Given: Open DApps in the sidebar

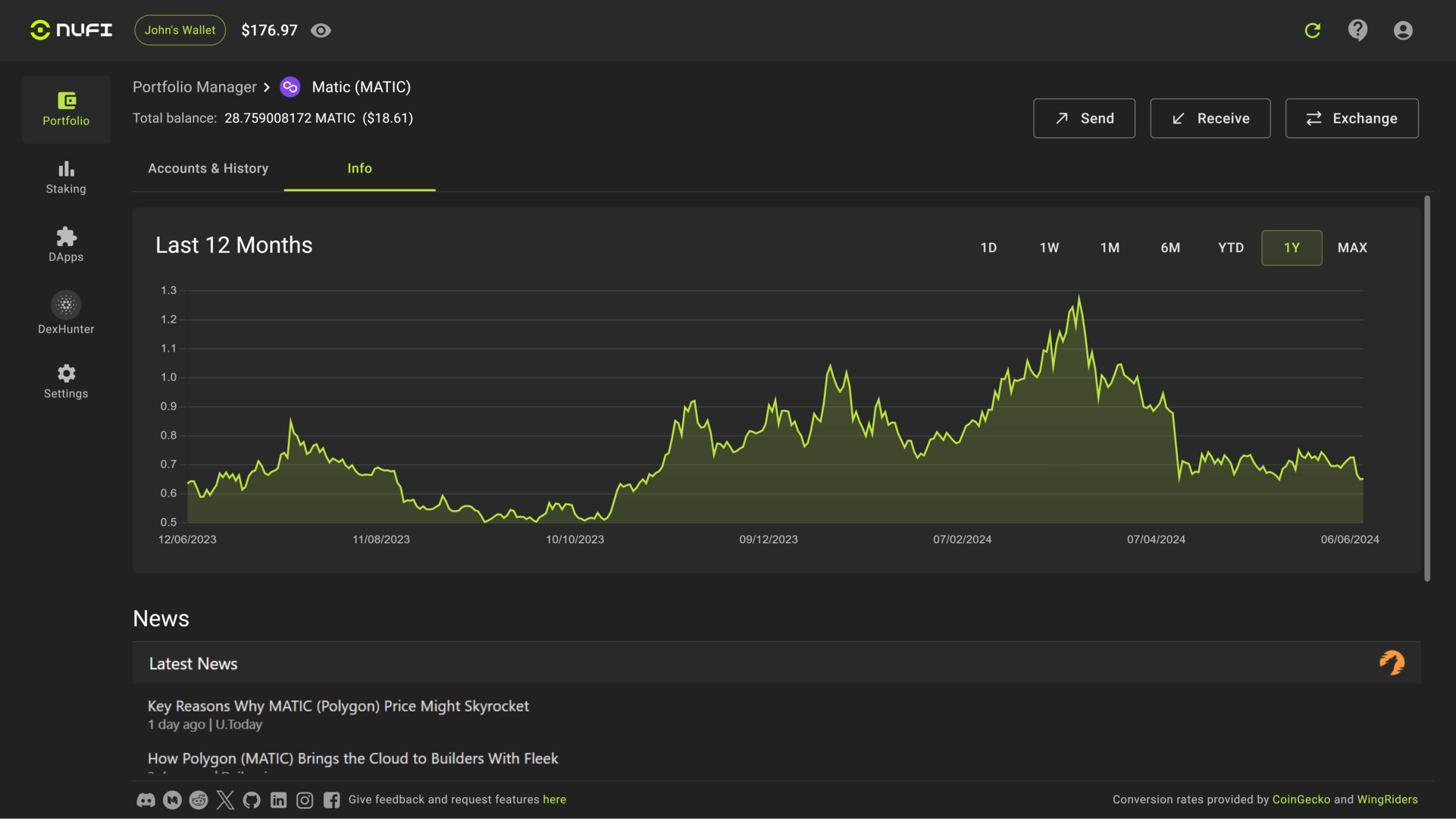Looking at the screenshot, I should (66, 245).
